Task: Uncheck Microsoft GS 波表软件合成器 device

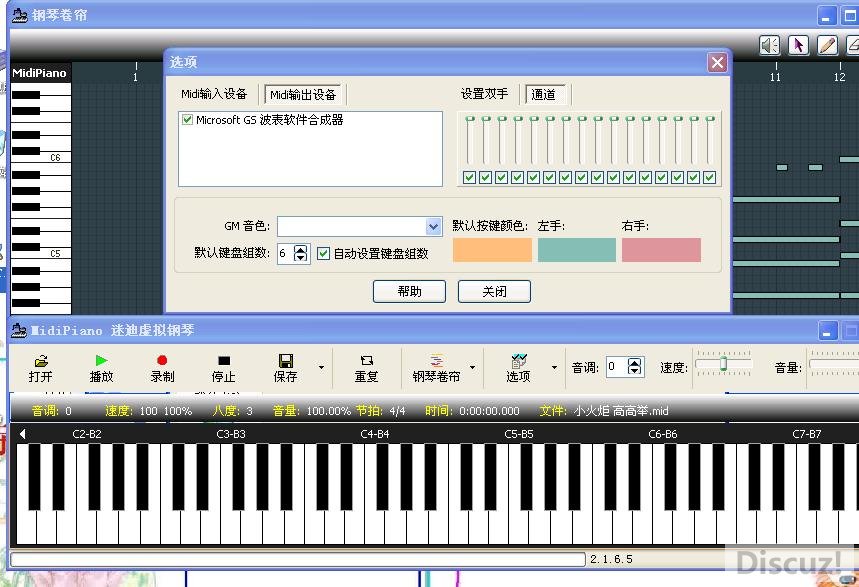Action: tap(187, 119)
